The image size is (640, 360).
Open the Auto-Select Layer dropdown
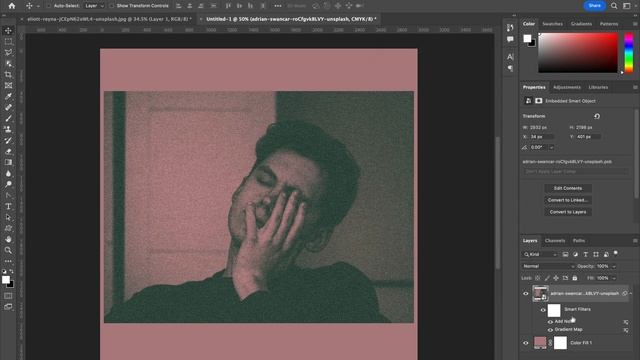point(94,6)
